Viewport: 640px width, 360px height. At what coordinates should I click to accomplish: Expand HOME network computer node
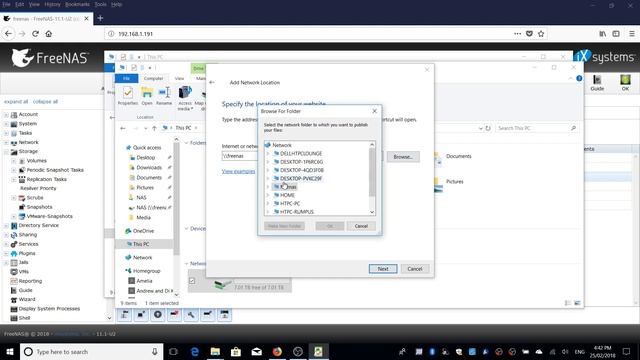coord(268,195)
